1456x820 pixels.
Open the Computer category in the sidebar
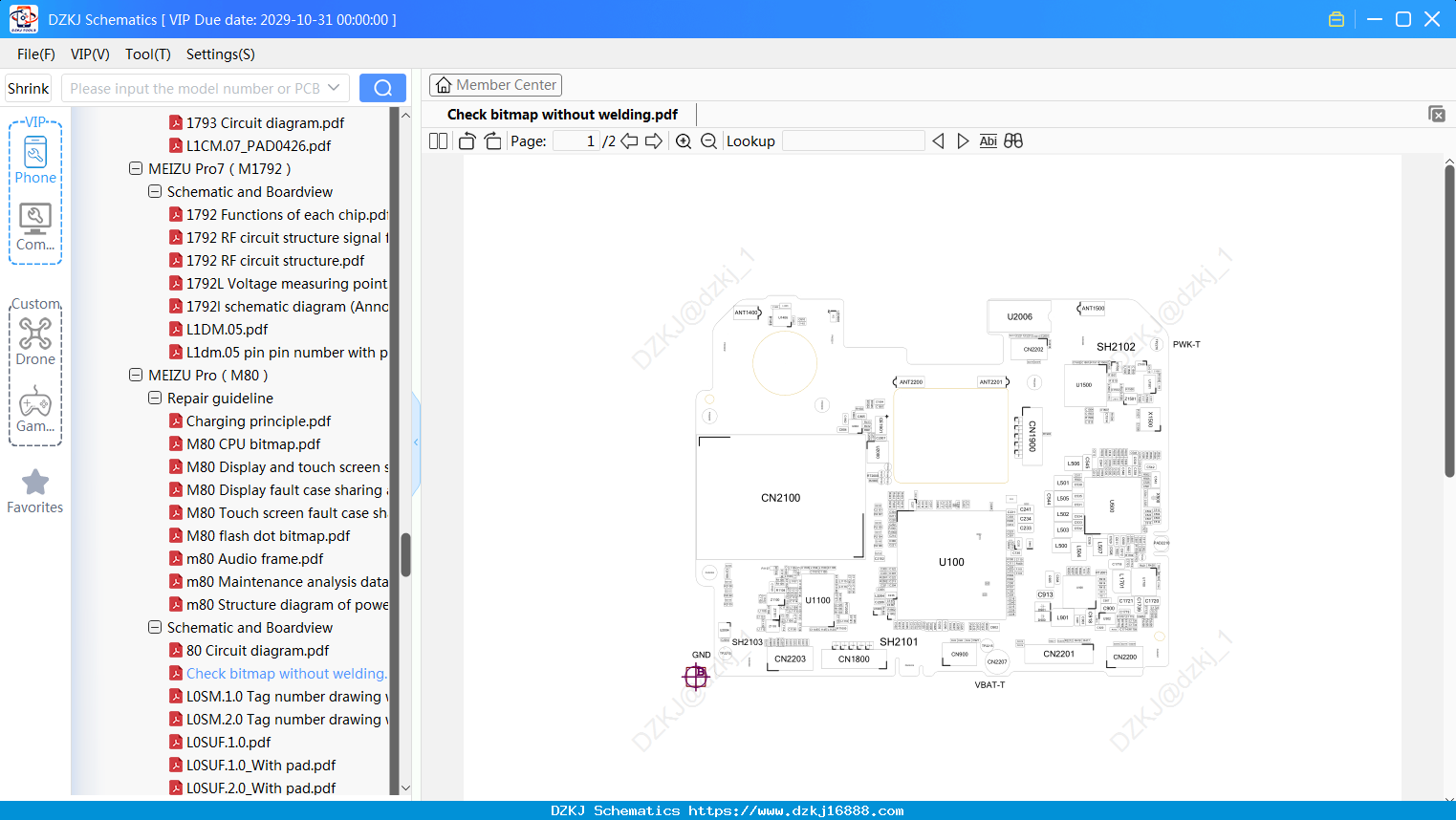coord(35,227)
